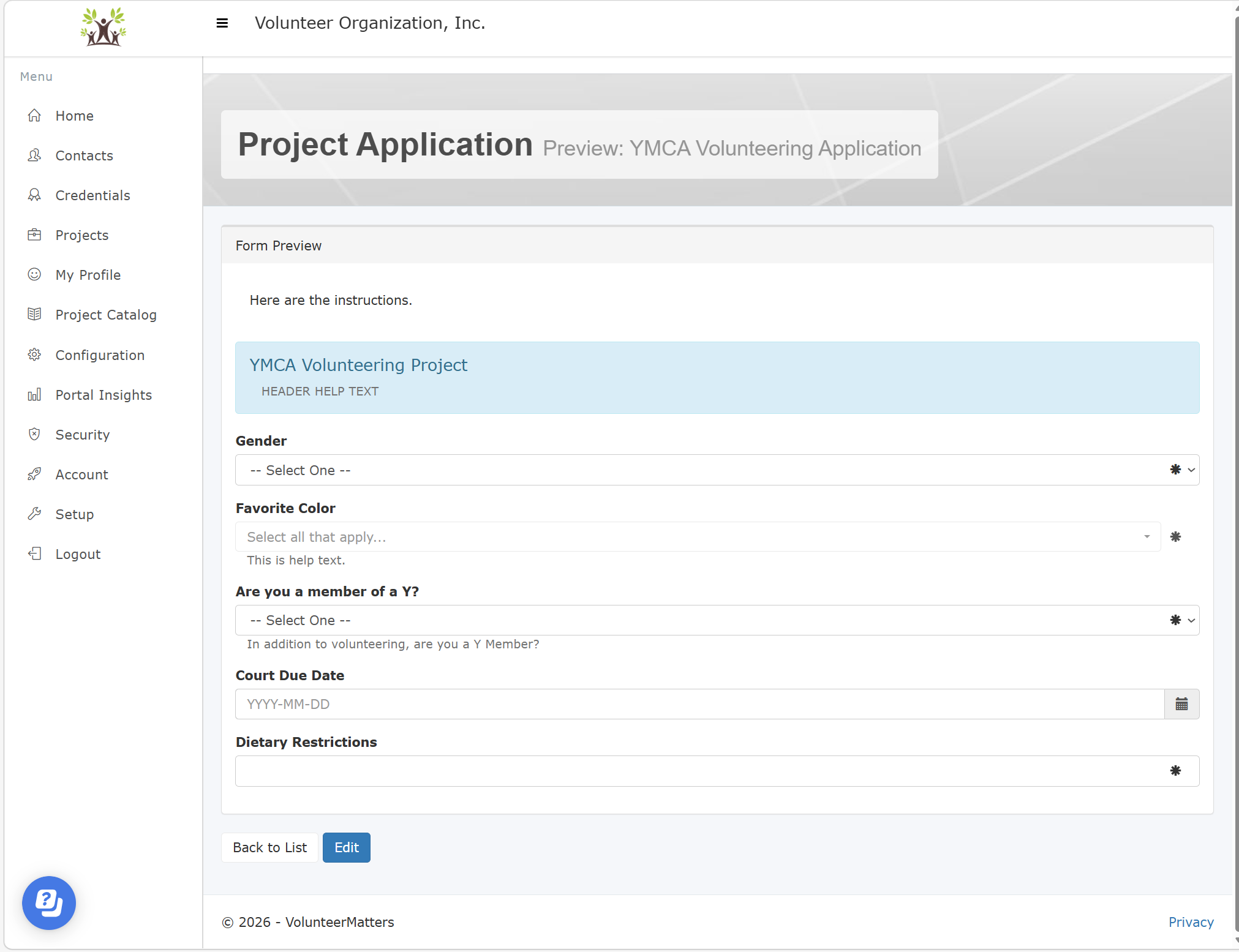Click the Form Preview panel title
1239x952 pixels.
pyautogui.click(x=279, y=245)
